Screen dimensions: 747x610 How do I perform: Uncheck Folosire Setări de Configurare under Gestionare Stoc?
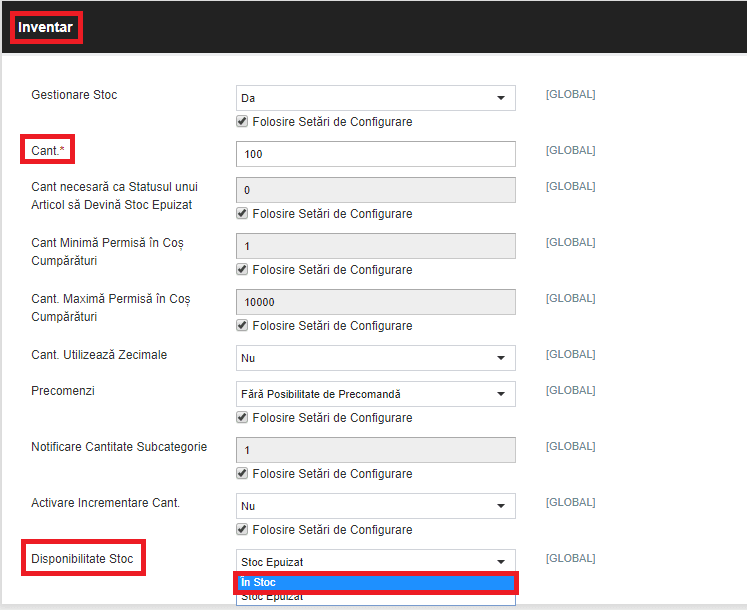click(242, 122)
